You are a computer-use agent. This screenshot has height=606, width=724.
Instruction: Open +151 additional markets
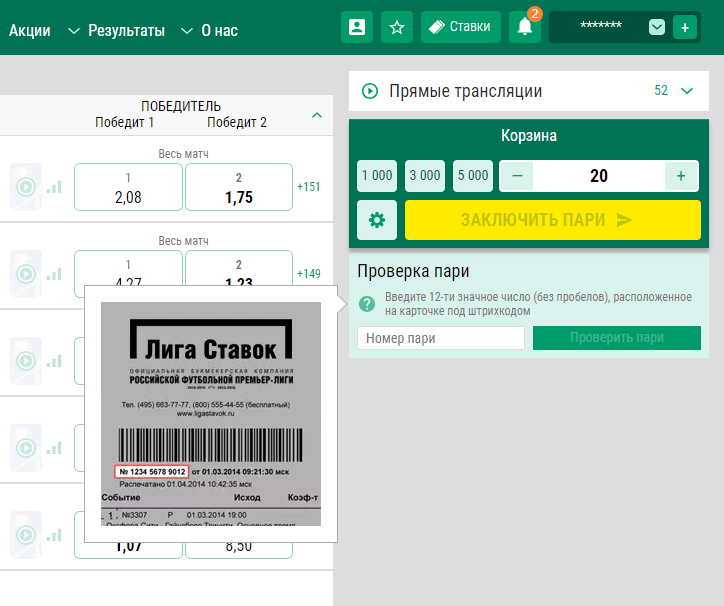(x=308, y=187)
